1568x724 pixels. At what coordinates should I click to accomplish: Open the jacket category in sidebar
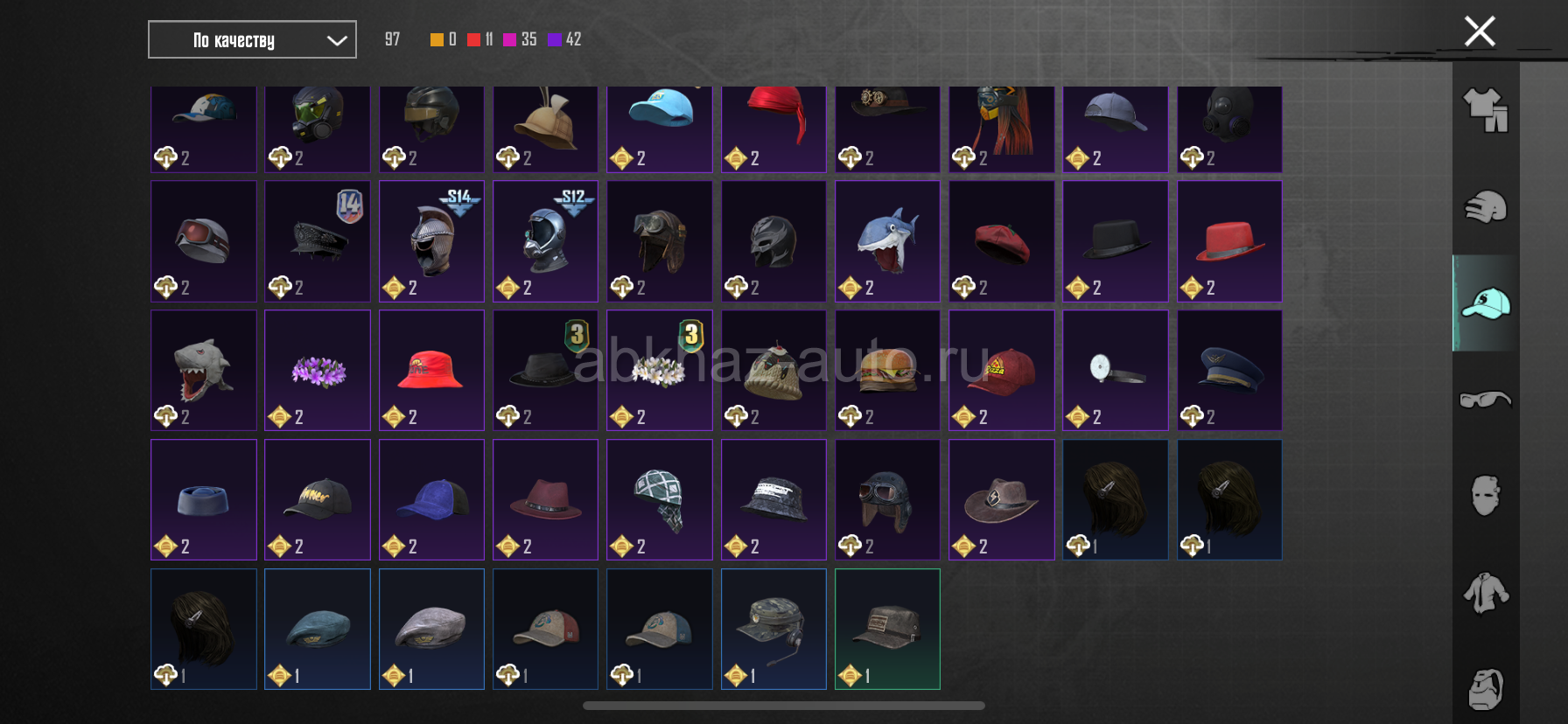click(x=1486, y=592)
